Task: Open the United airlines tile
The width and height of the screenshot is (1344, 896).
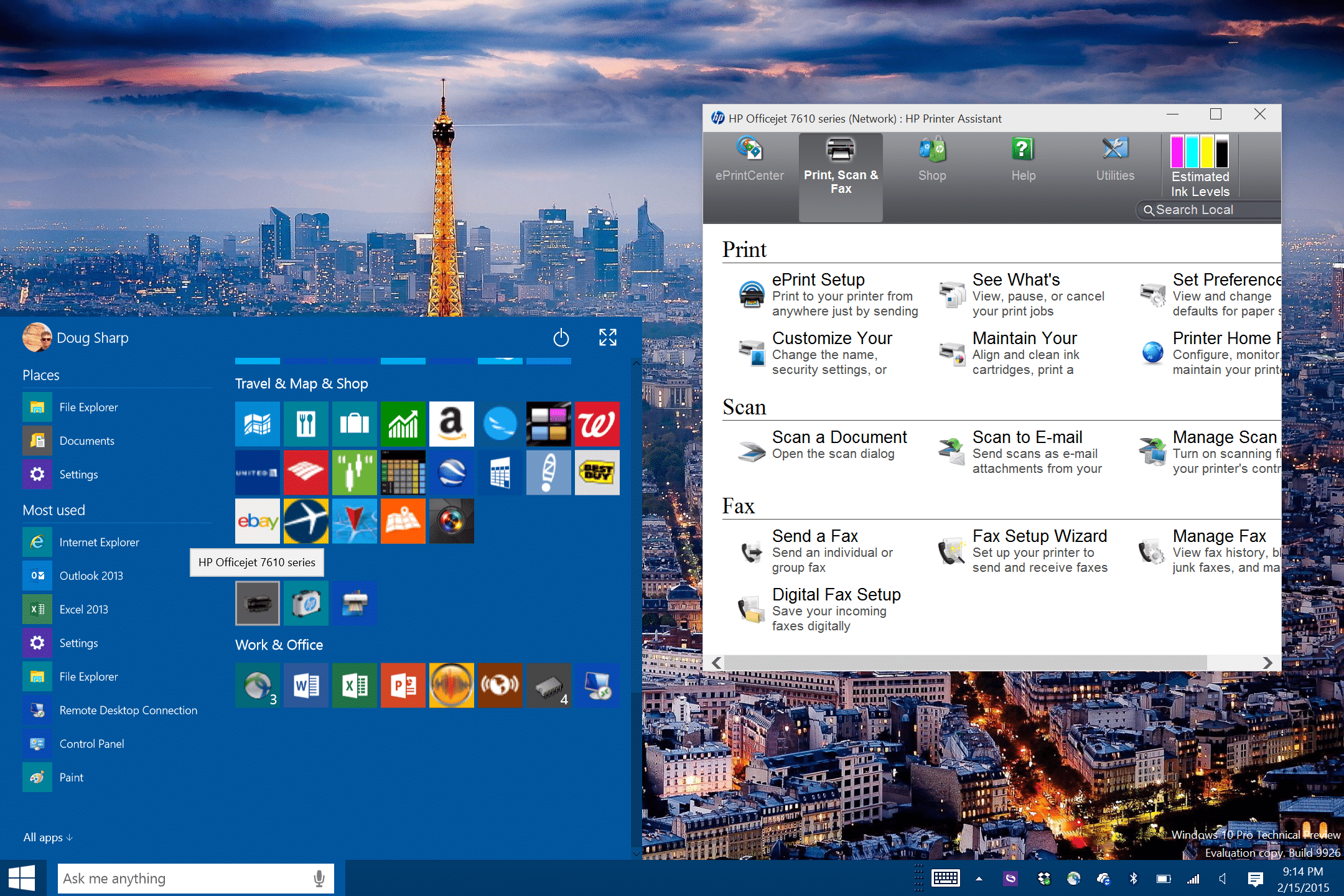Action: [258, 472]
